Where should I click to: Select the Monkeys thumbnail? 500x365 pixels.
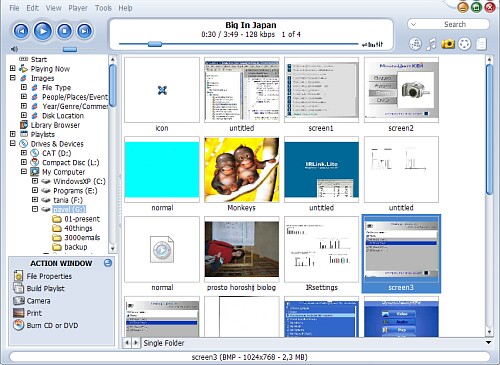242,170
